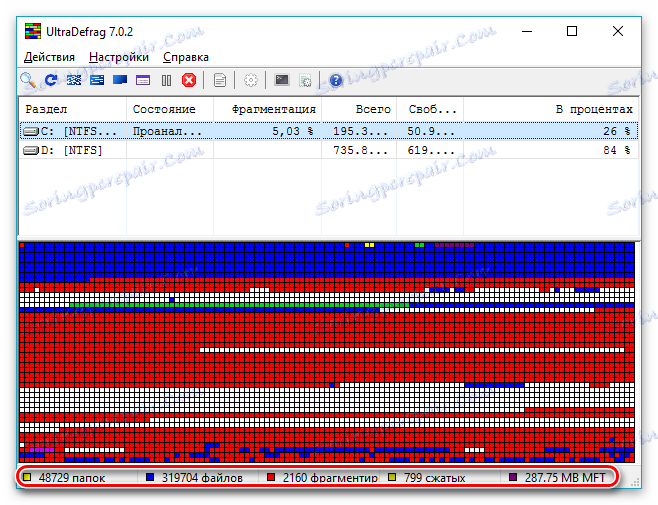Viewport: 658px width, 505px height.
Task: Pause the current job
Action: [x=167, y=80]
